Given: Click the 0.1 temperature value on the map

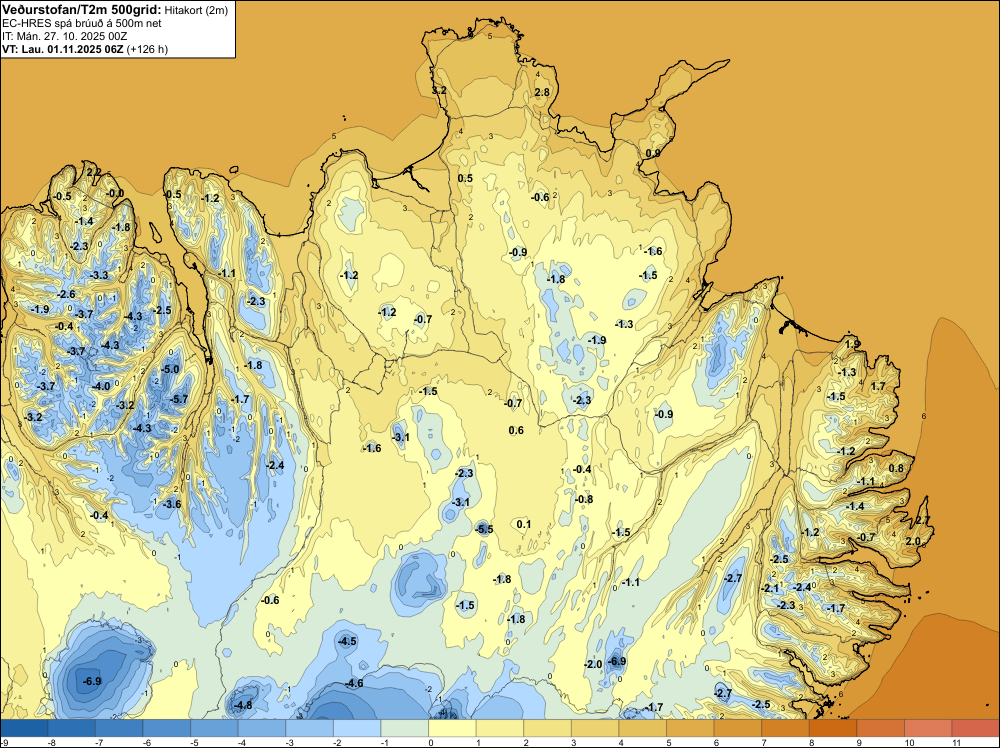Looking at the screenshot, I should [524, 524].
